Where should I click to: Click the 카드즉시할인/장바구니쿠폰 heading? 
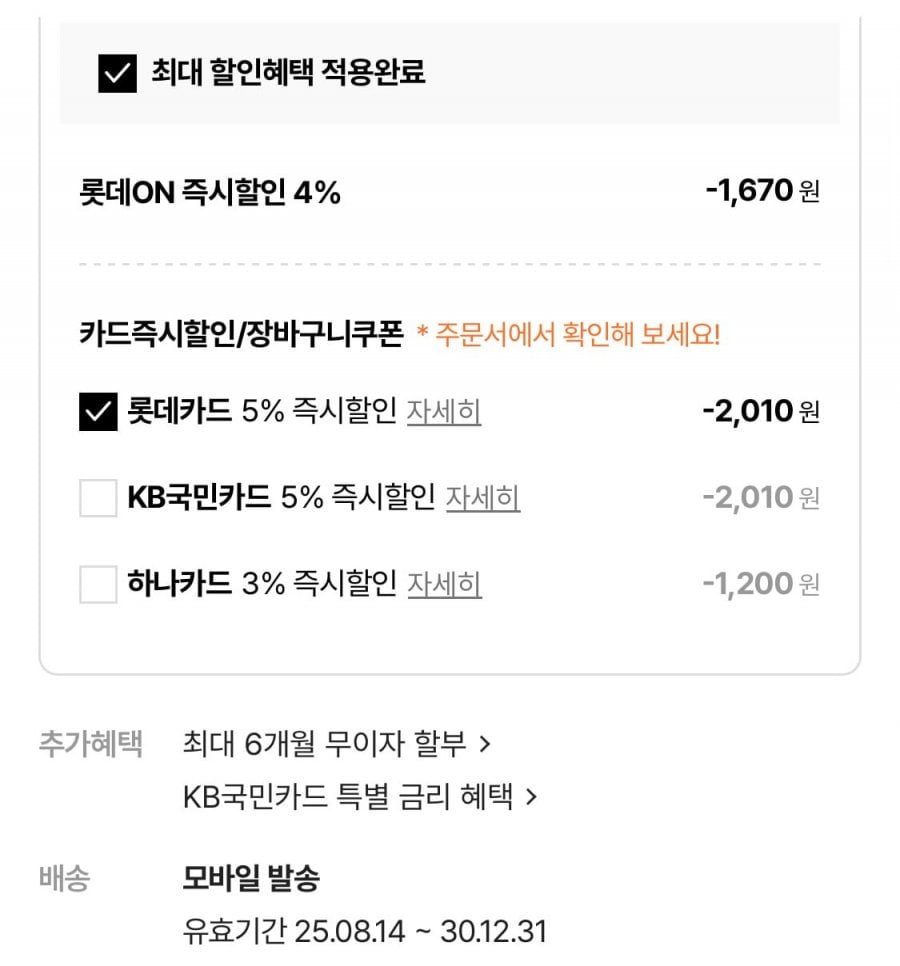pos(241,334)
